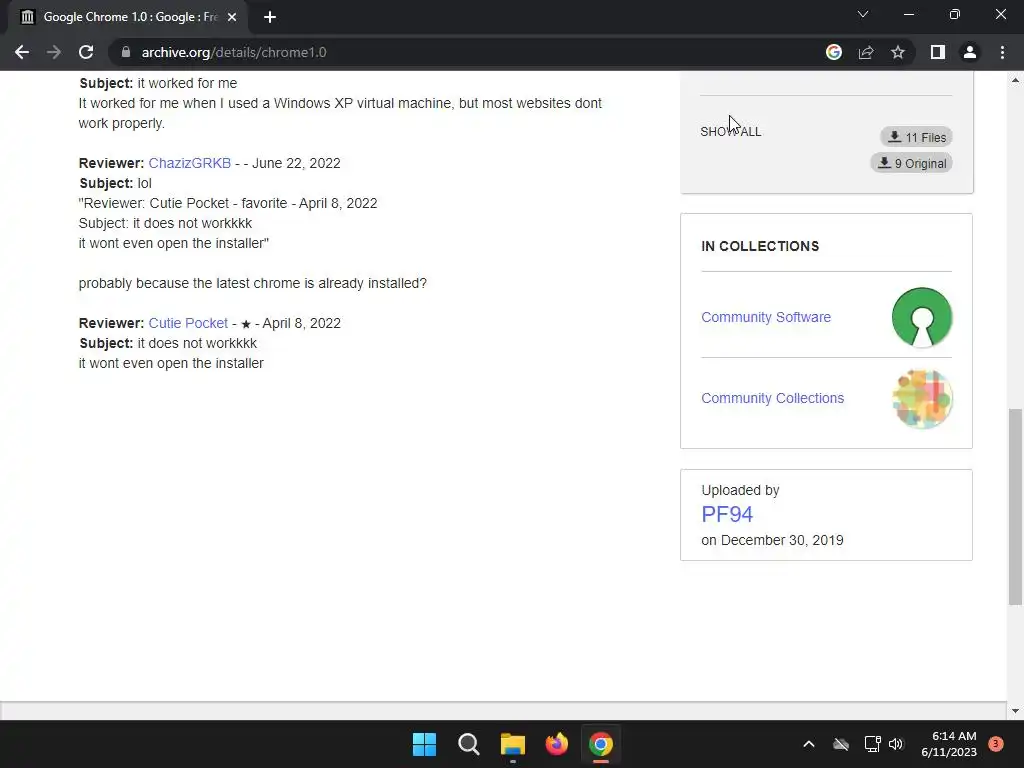
Task: Open the Community Software collection link
Action: (766, 317)
